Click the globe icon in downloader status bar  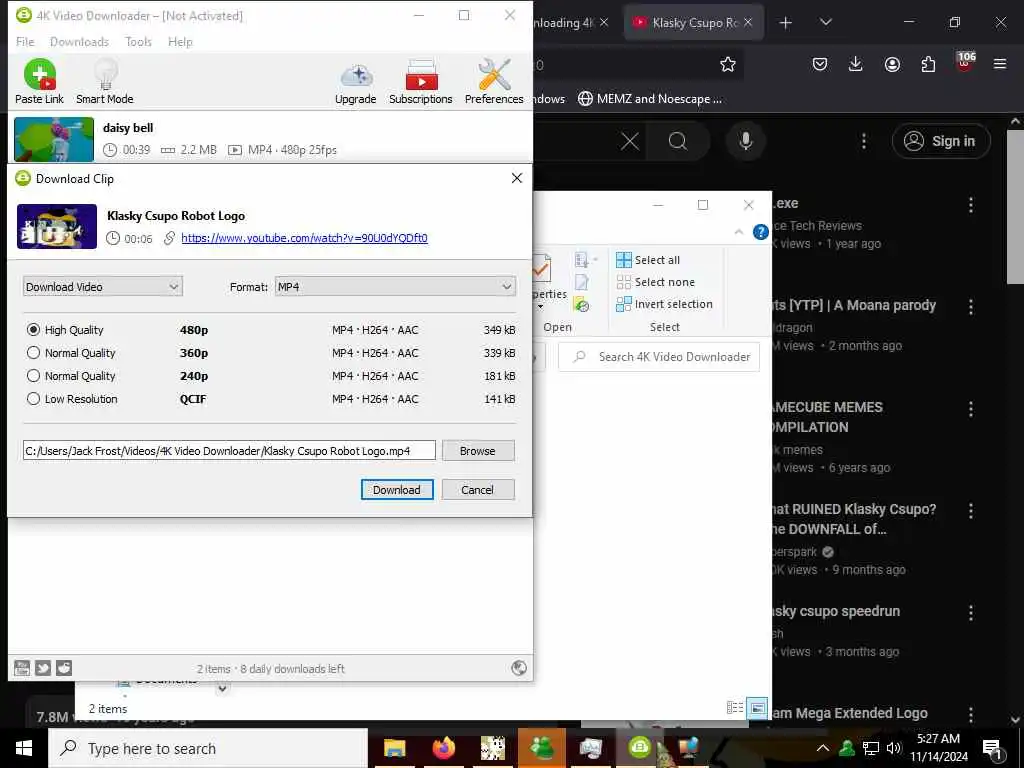pyautogui.click(x=519, y=668)
